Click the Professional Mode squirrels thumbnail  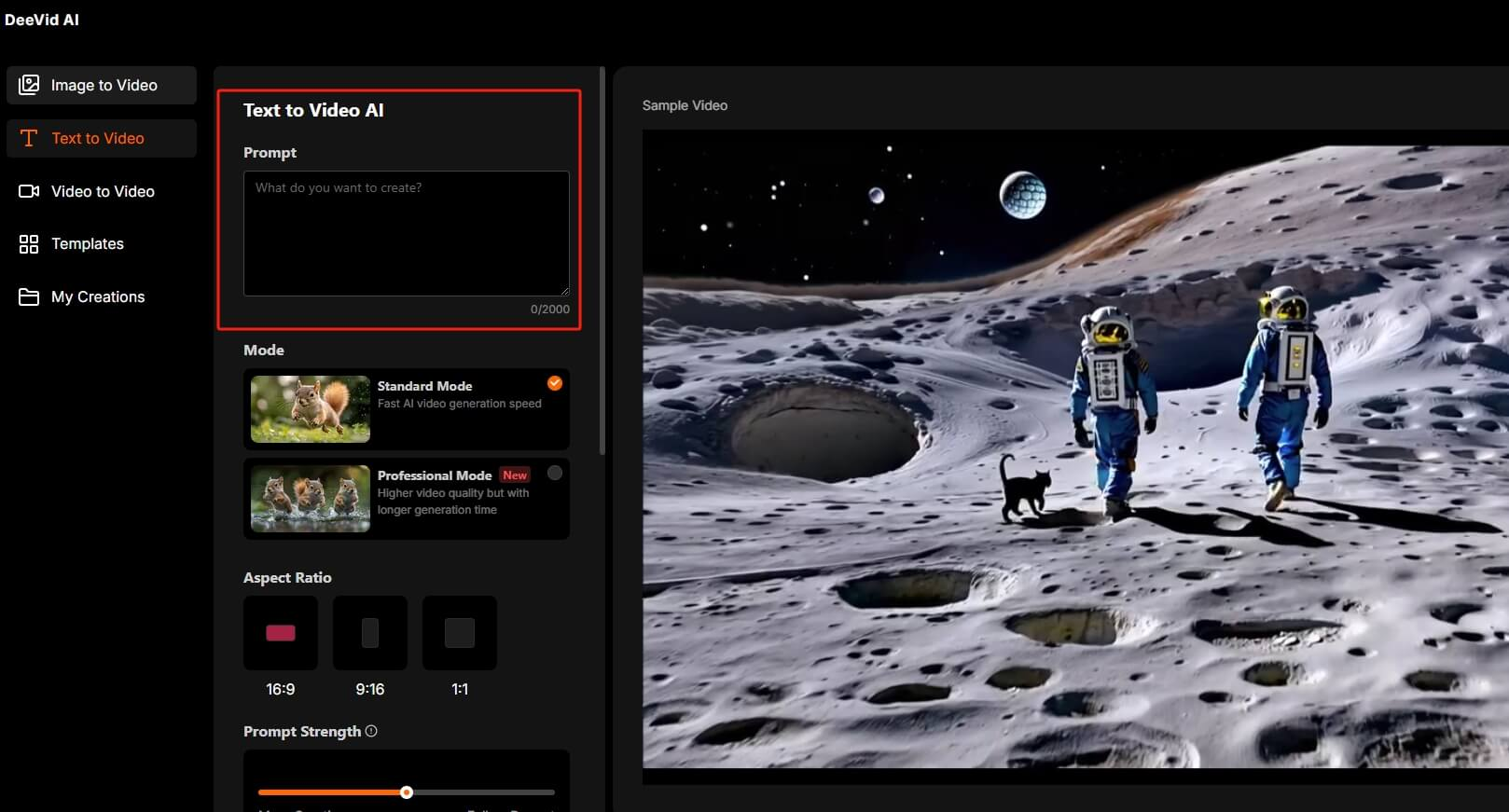pyautogui.click(x=311, y=499)
